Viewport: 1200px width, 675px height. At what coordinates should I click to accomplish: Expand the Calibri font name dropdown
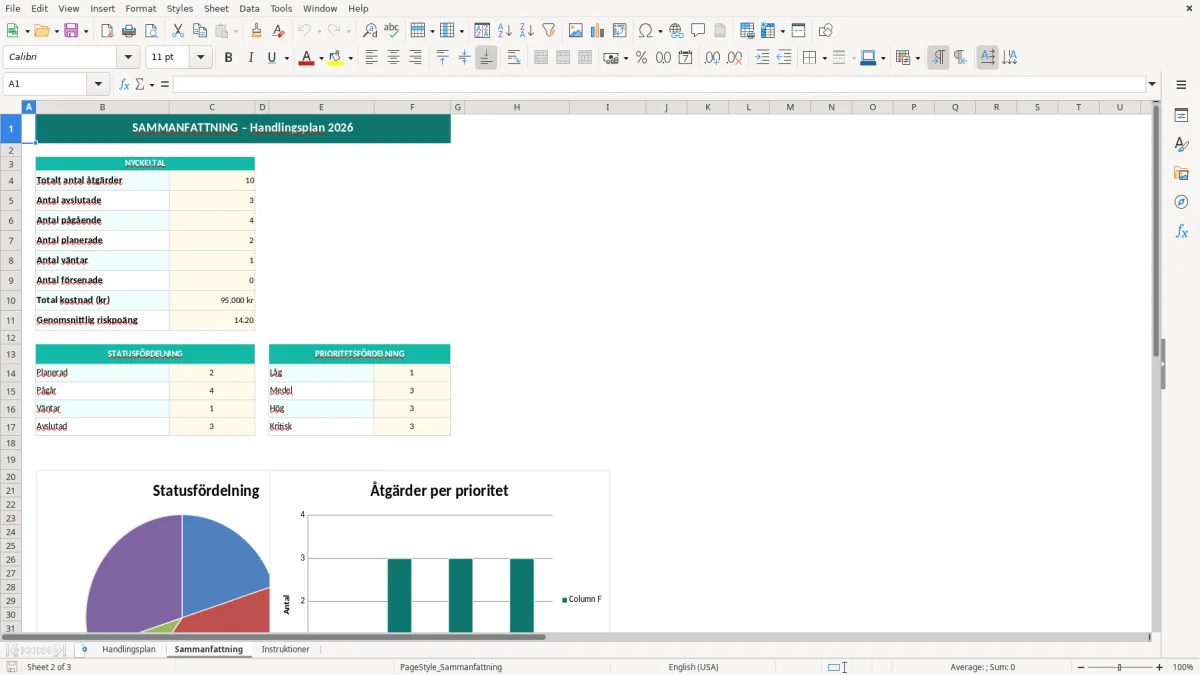point(129,58)
